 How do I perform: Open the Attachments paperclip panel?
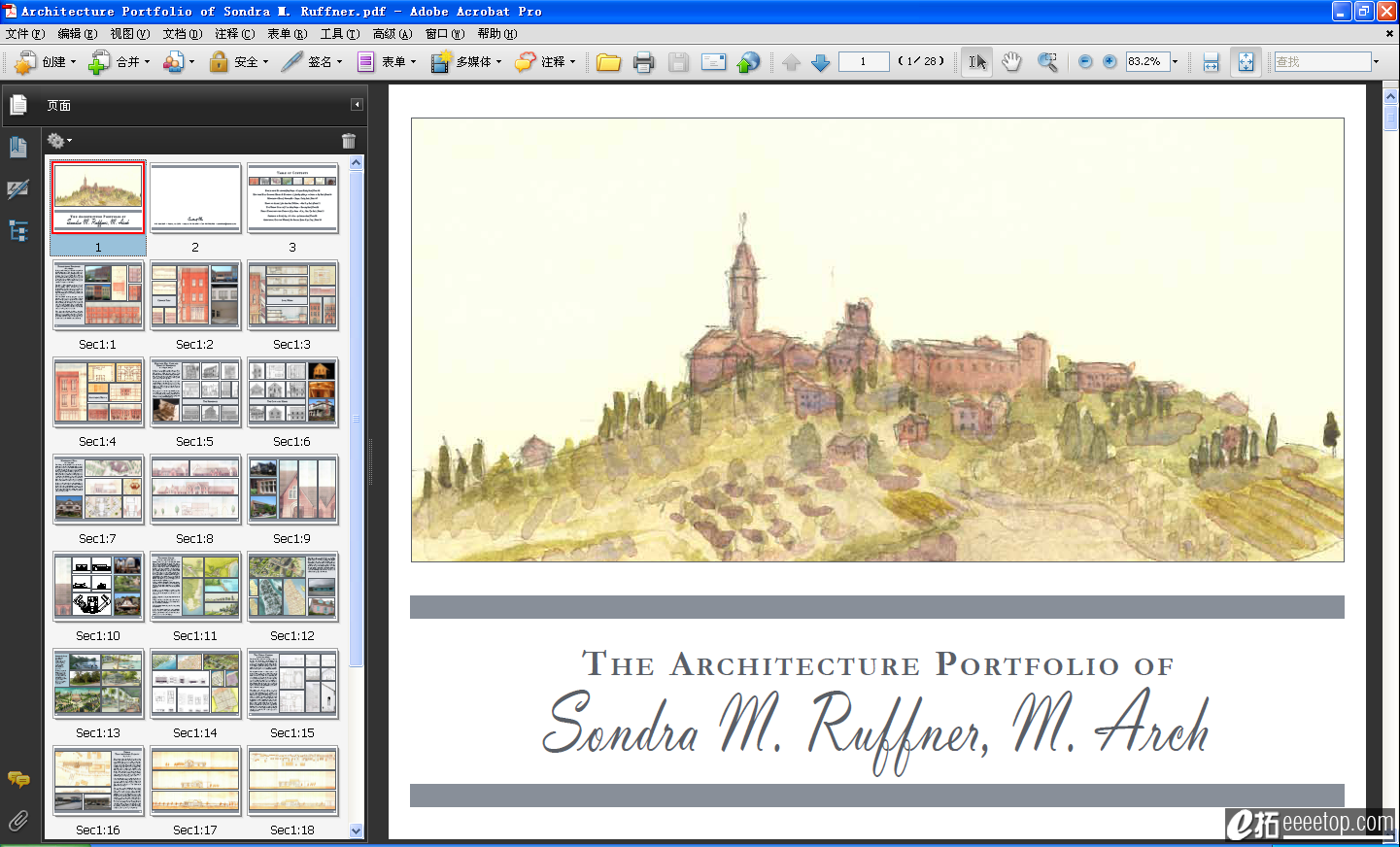17,821
